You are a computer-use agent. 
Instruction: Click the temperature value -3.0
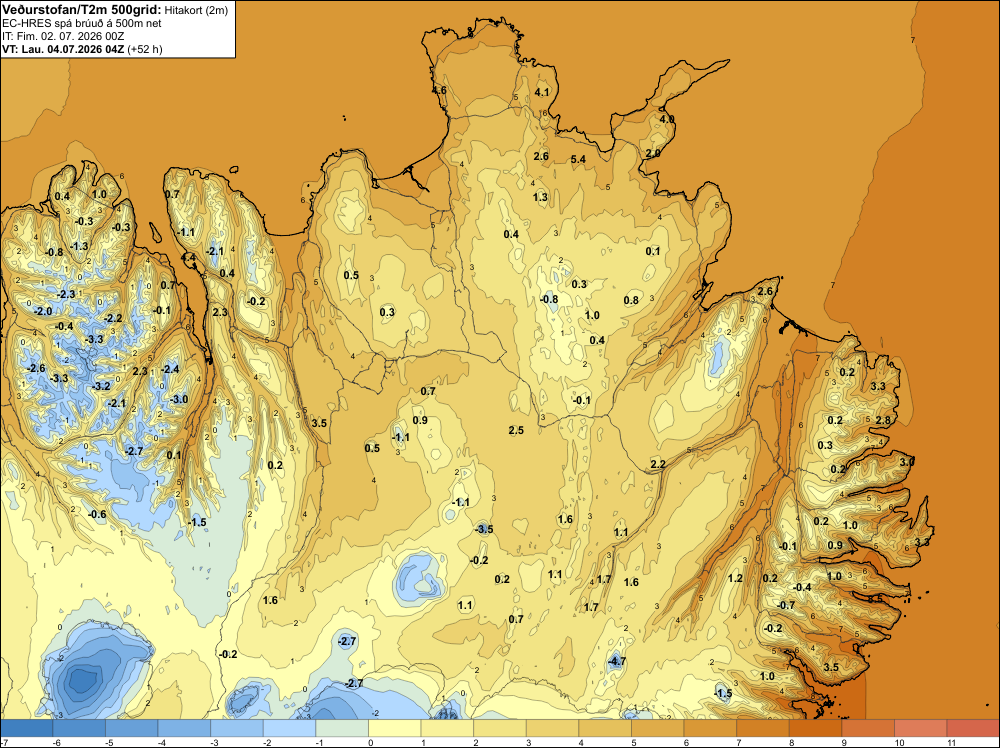pos(179,400)
